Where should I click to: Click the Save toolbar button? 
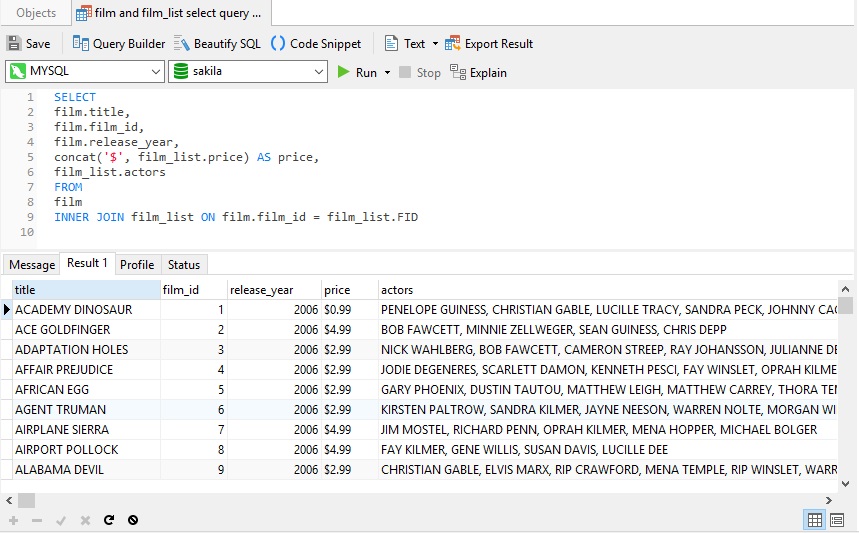[x=28, y=44]
